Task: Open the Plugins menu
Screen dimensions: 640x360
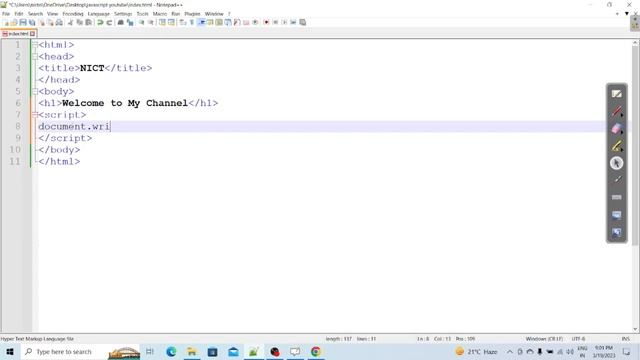Action: point(192,13)
